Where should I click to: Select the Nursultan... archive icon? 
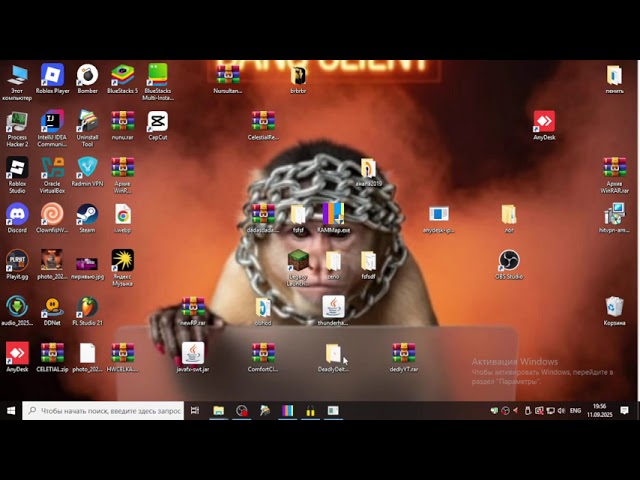[228, 79]
